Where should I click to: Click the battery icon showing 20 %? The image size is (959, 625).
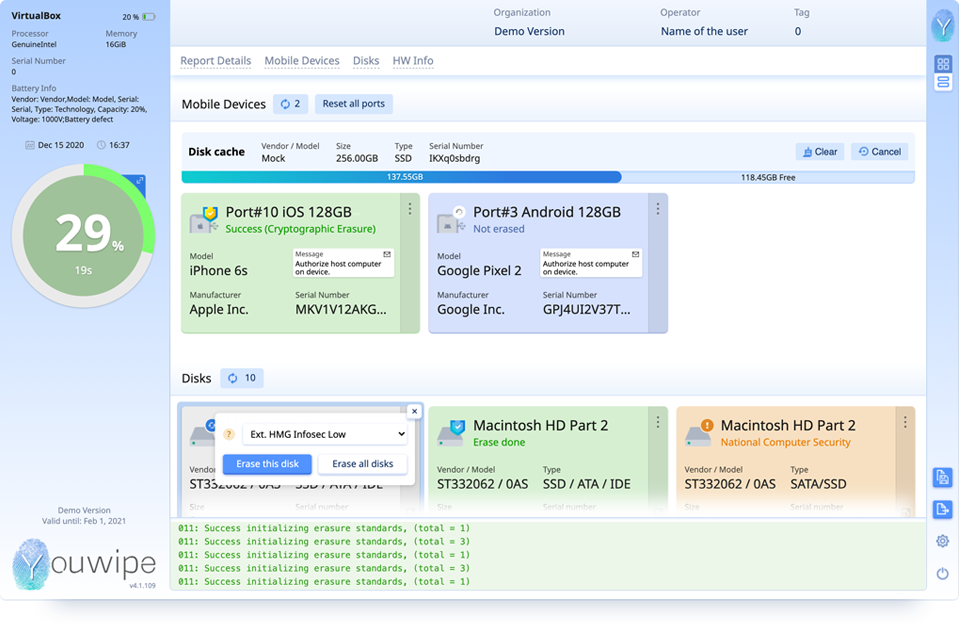[x=149, y=17]
